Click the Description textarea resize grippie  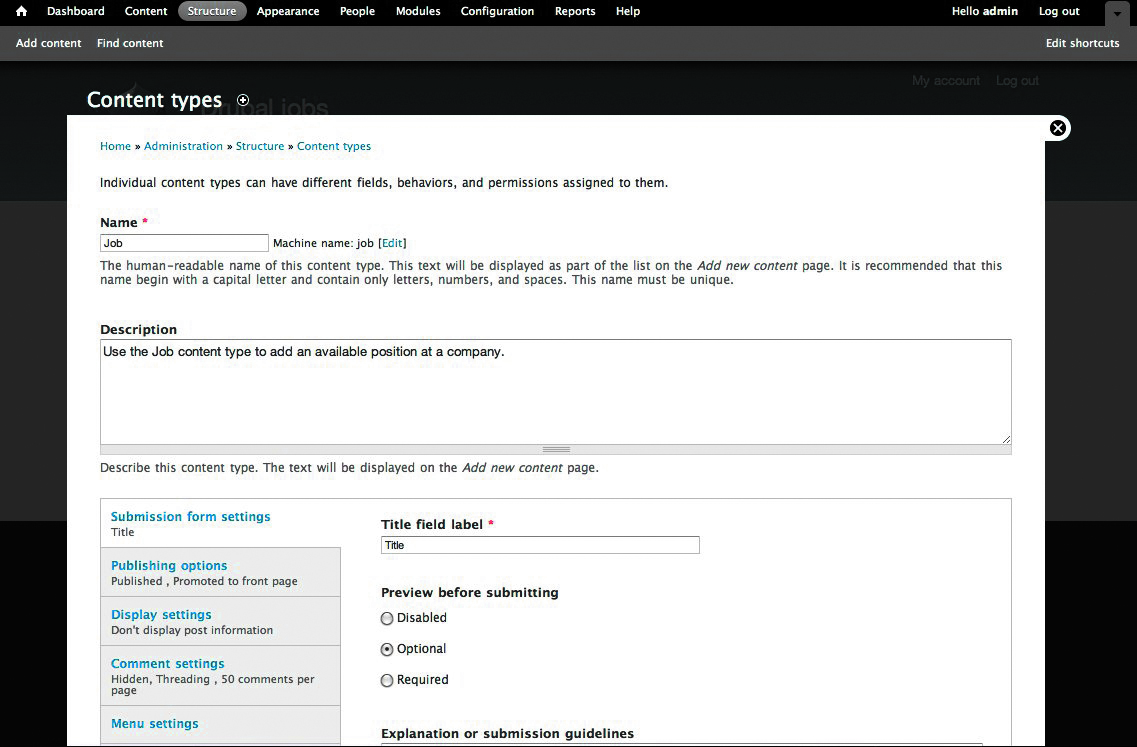click(x=555, y=450)
